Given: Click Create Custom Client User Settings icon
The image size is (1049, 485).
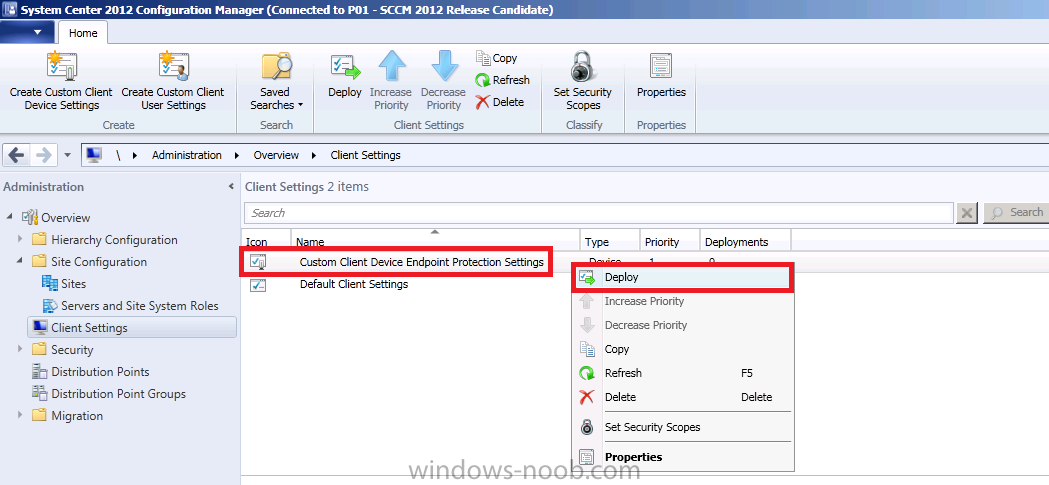Looking at the screenshot, I should (x=173, y=67).
